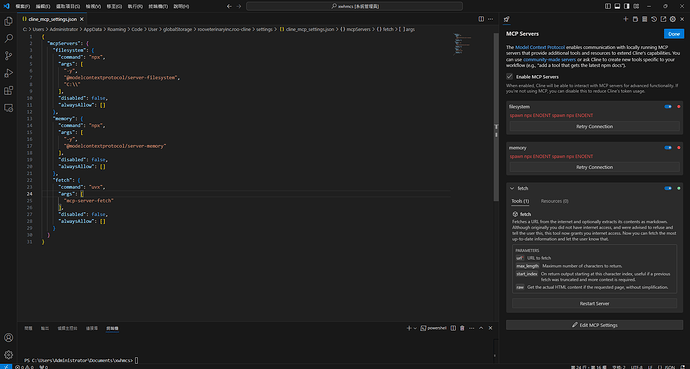Open editor More Actions ellipsis

tap(491, 19)
